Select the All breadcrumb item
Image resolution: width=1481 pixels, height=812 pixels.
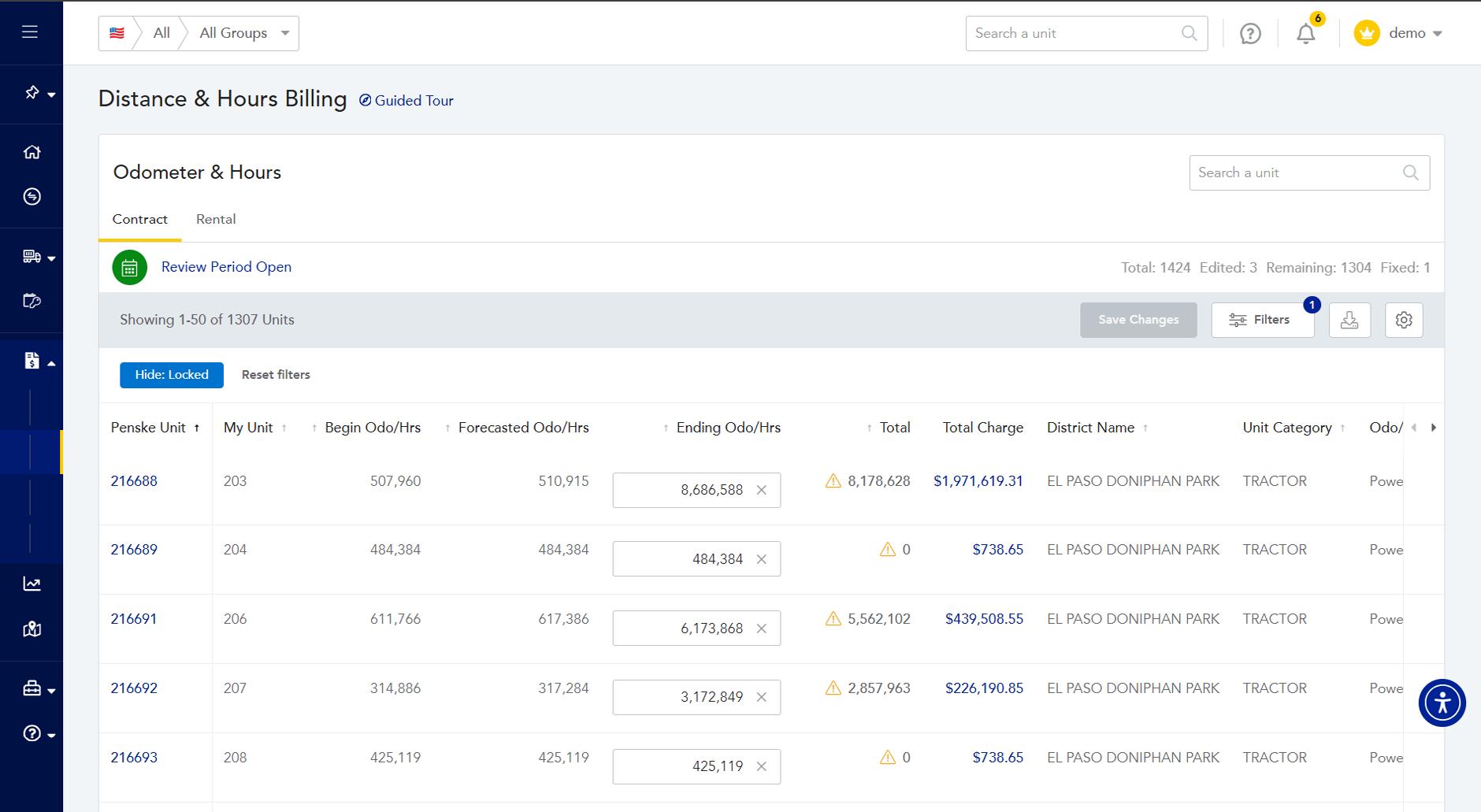(161, 33)
